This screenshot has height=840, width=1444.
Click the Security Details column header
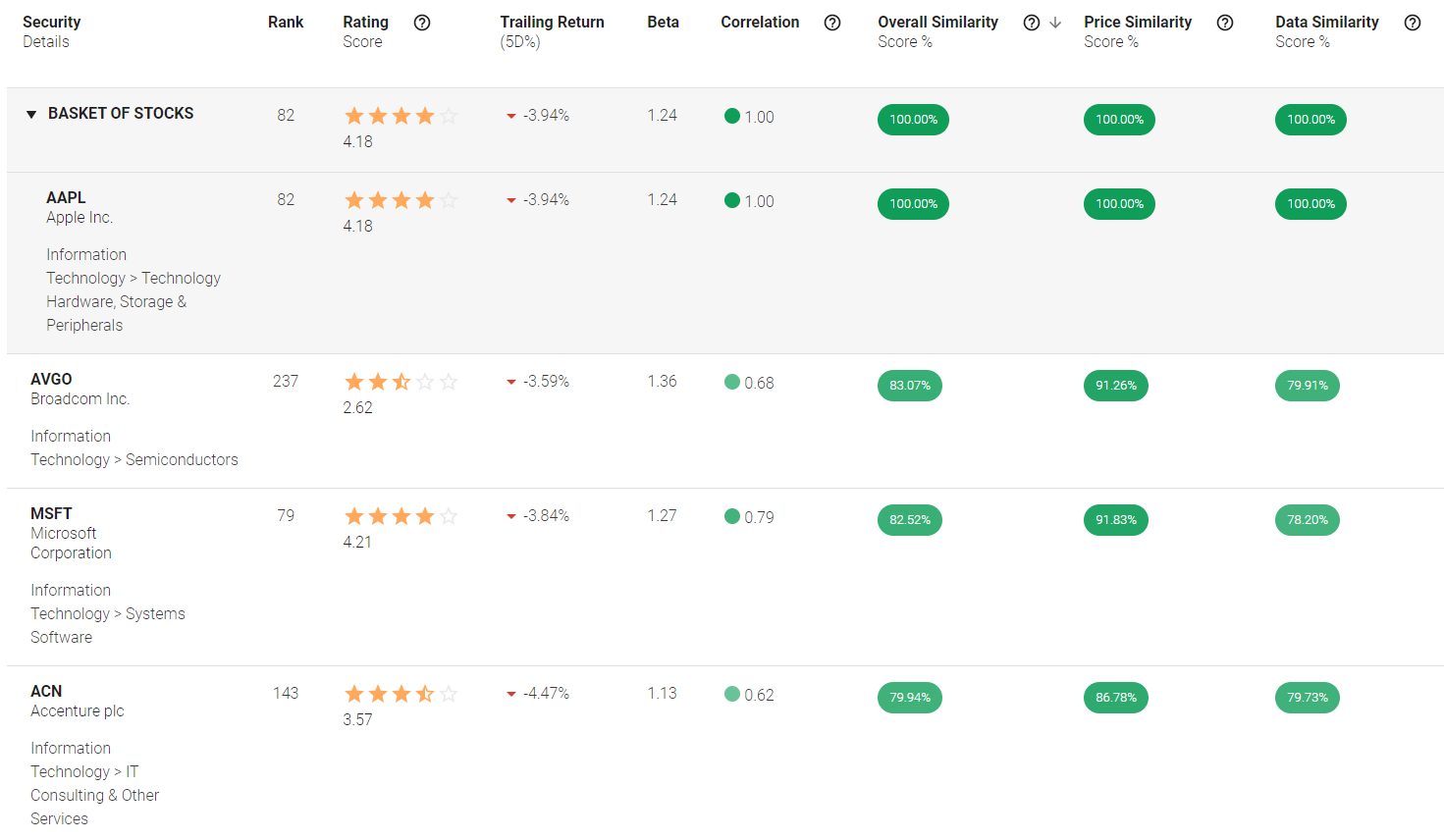click(51, 23)
